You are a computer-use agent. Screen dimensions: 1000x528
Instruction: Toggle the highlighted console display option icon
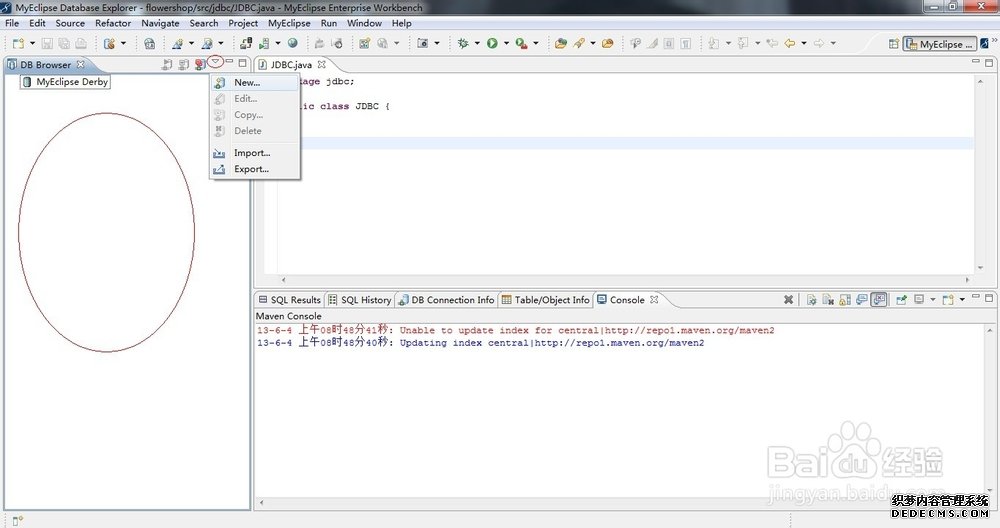[x=879, y=300]
